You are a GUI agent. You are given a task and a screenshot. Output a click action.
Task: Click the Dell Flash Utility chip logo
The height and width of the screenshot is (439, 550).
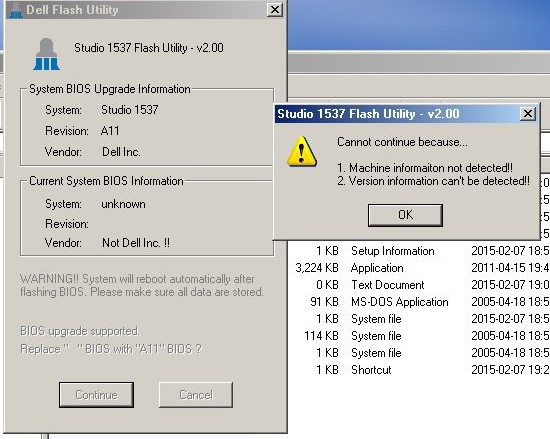46,54
